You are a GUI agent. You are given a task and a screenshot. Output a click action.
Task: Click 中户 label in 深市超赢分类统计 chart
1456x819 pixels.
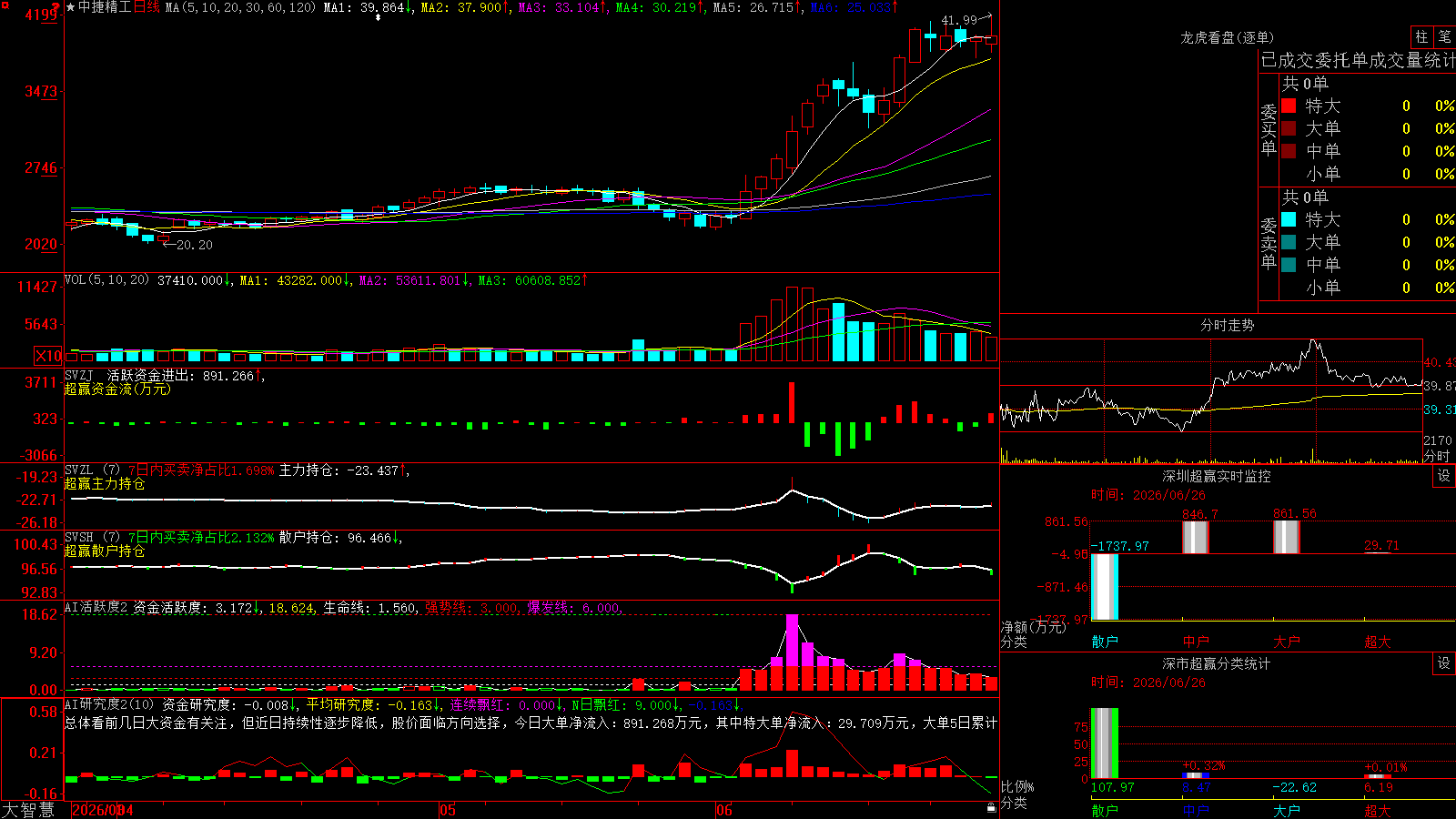click(x=1196, y=810)
